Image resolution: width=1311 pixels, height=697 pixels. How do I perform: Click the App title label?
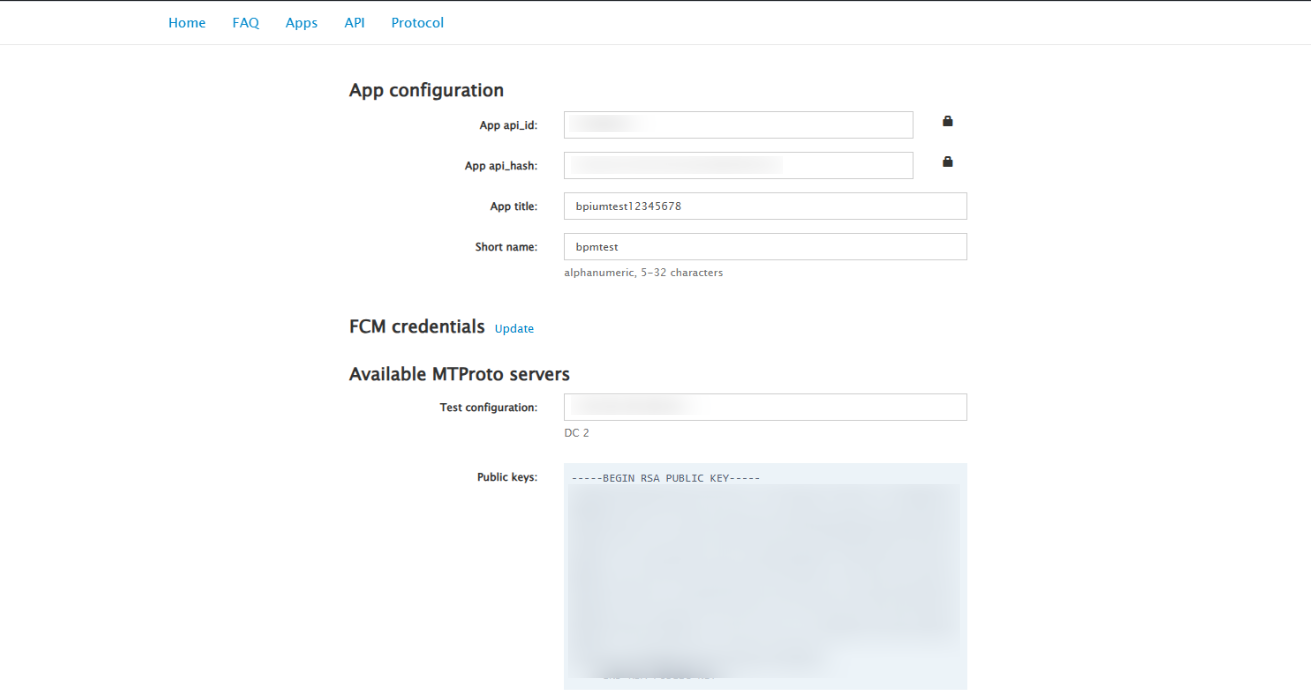coord(514,206)
